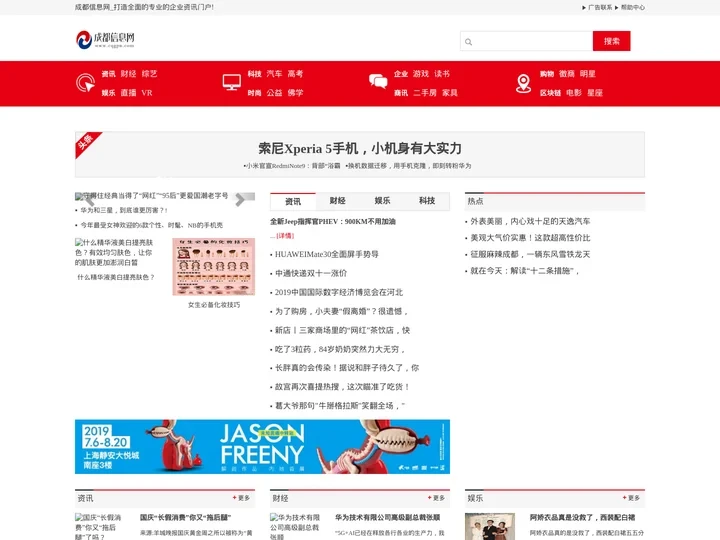
Task: Click 更多 in bottom 财经 section
Action: [x=436, y=498]
